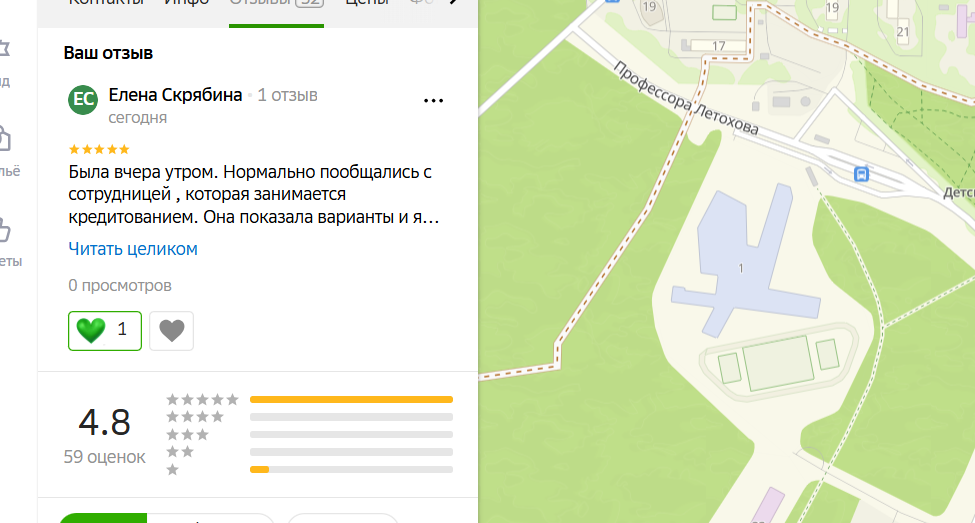The image size is (975, 523).
Task: Select building 17 on the map
Action: tap(718, 45)
